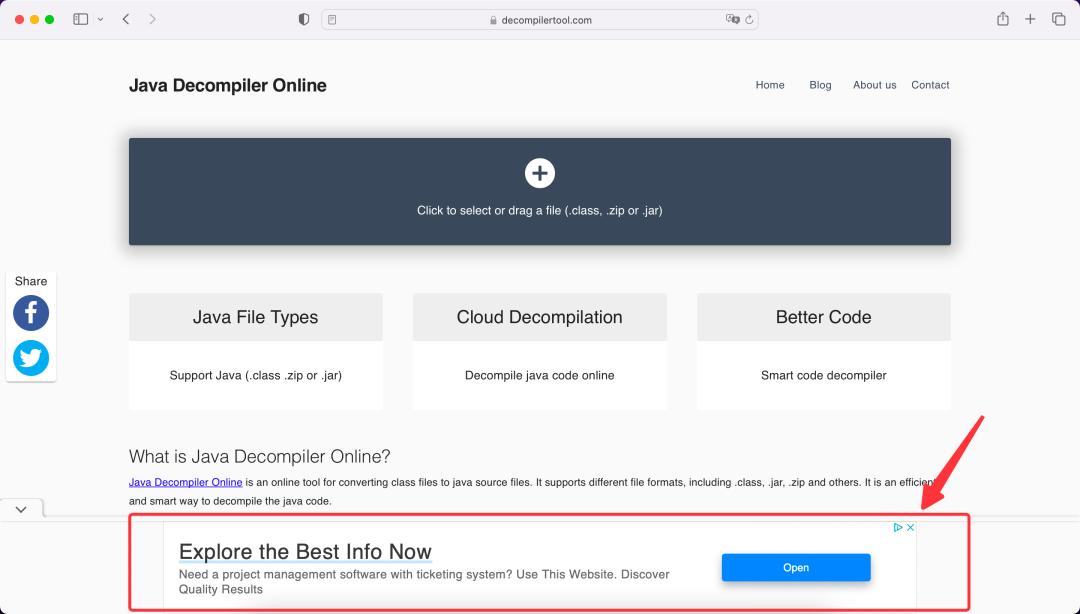Click the privacy shield icon
This screenshot has height=614, width=1080.
[x=304, y=19]
